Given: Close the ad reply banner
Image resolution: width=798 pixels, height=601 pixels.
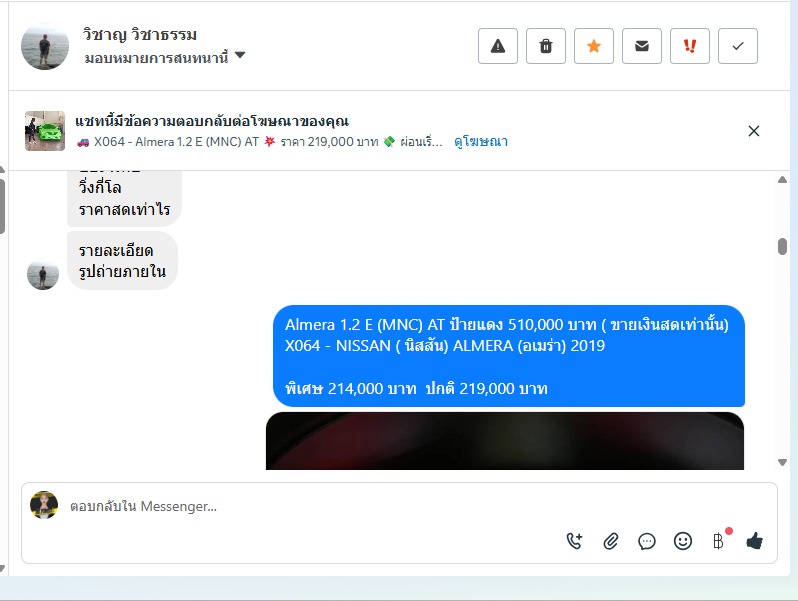Looking at the screenshot, I should click(x=754, y=131).
